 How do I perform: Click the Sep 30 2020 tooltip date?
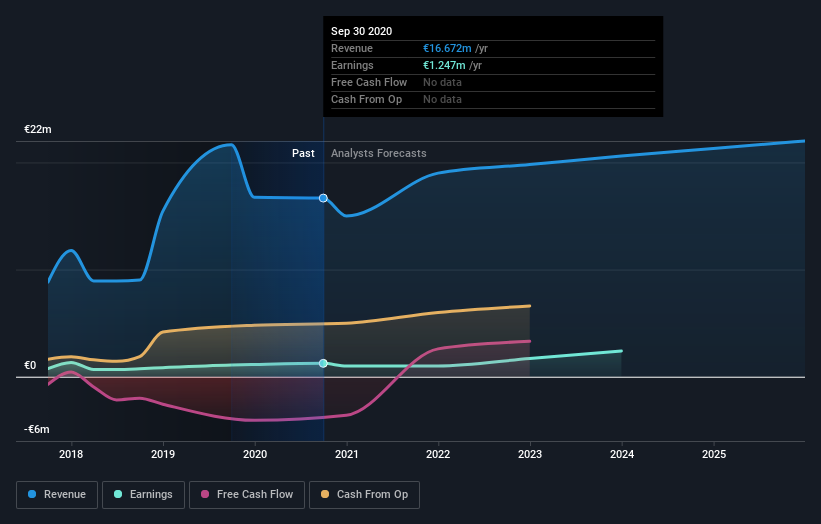click(361, 31)
